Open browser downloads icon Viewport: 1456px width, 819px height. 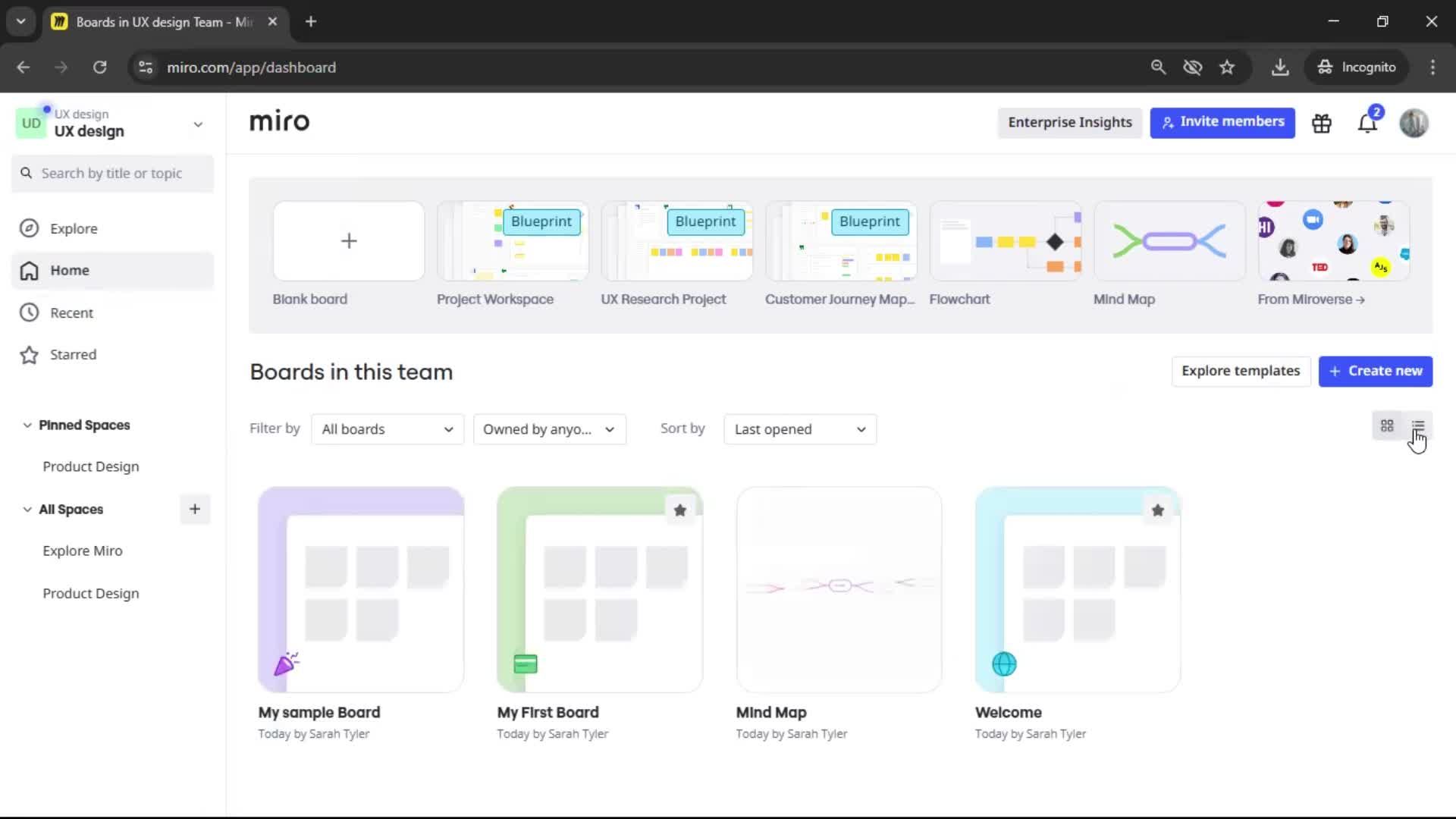point(1280,67)
